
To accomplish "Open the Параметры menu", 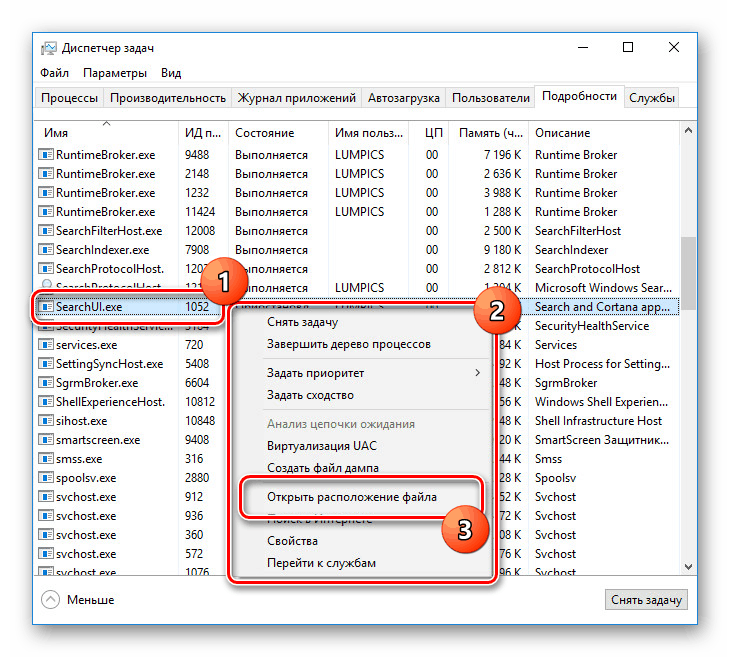I will tap(115, 73).
